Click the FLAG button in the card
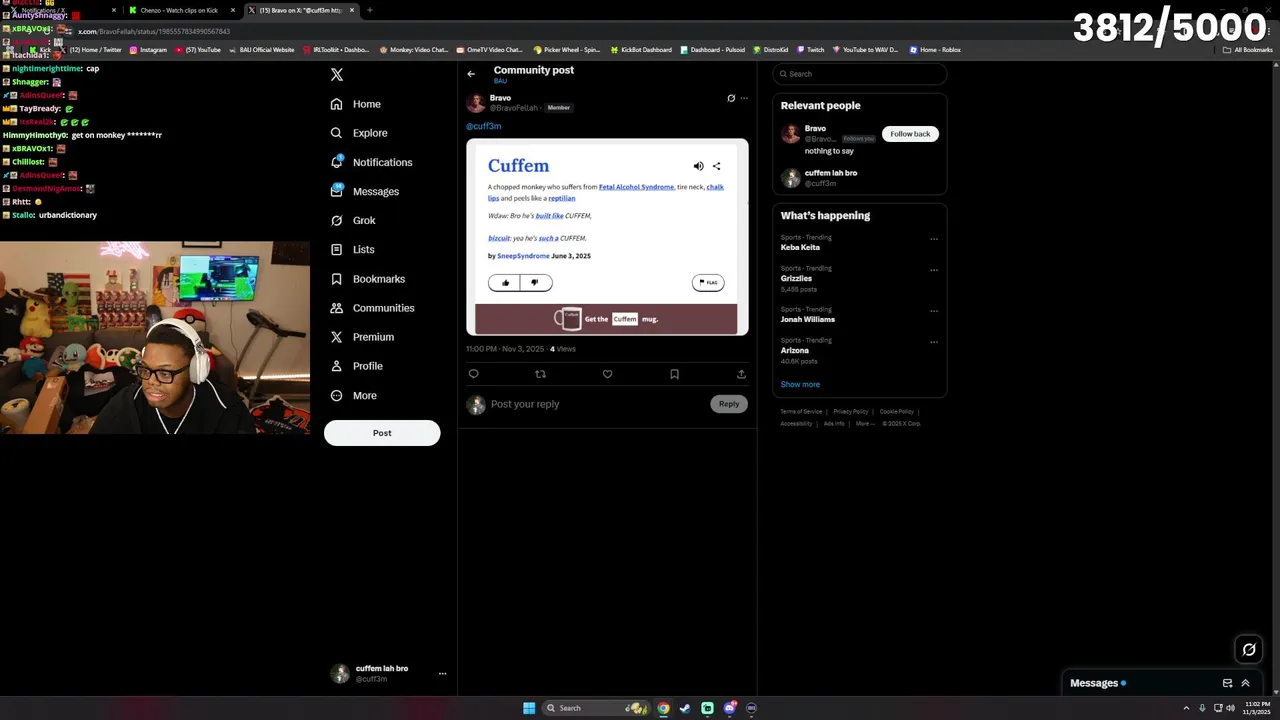The image size is (1280, 720). 708,283
